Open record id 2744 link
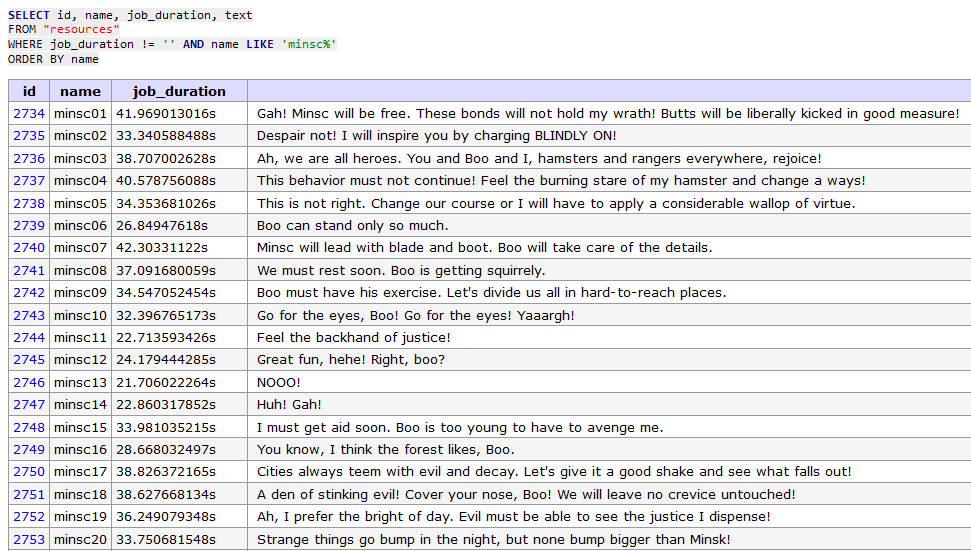971x551 pixels. tap(29, 338)
